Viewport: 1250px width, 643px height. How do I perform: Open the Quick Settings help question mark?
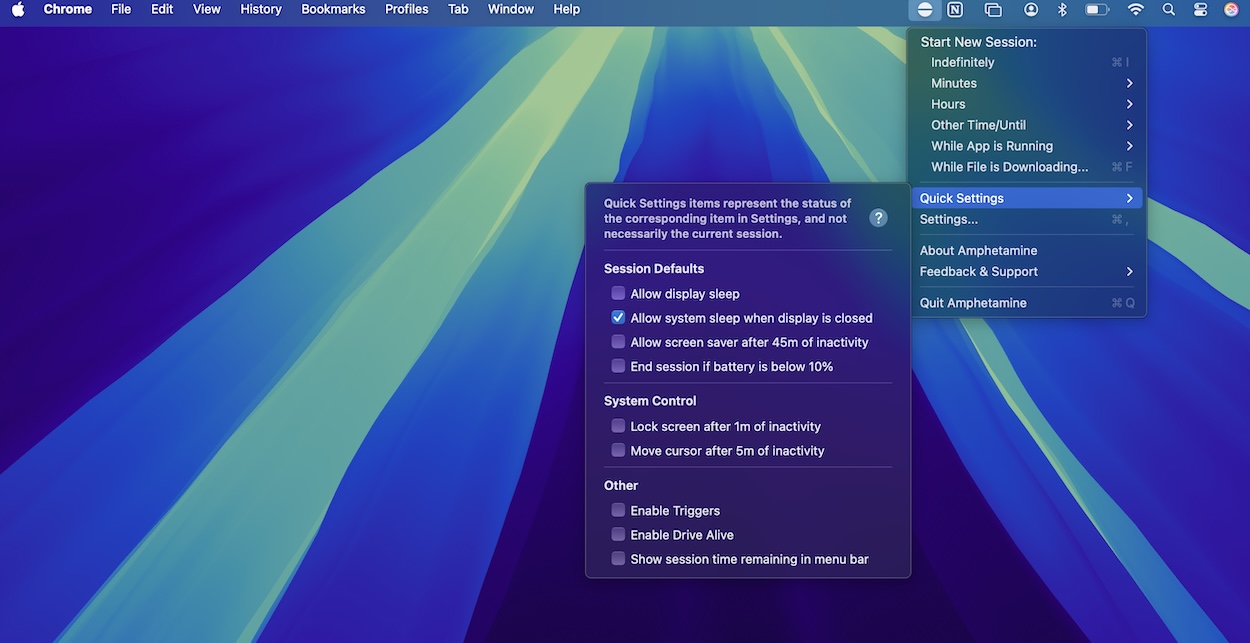point(879,218)
